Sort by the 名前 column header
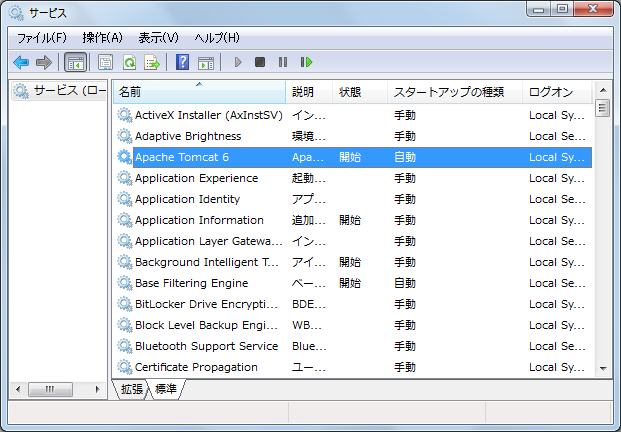 (x=200, y=92)
